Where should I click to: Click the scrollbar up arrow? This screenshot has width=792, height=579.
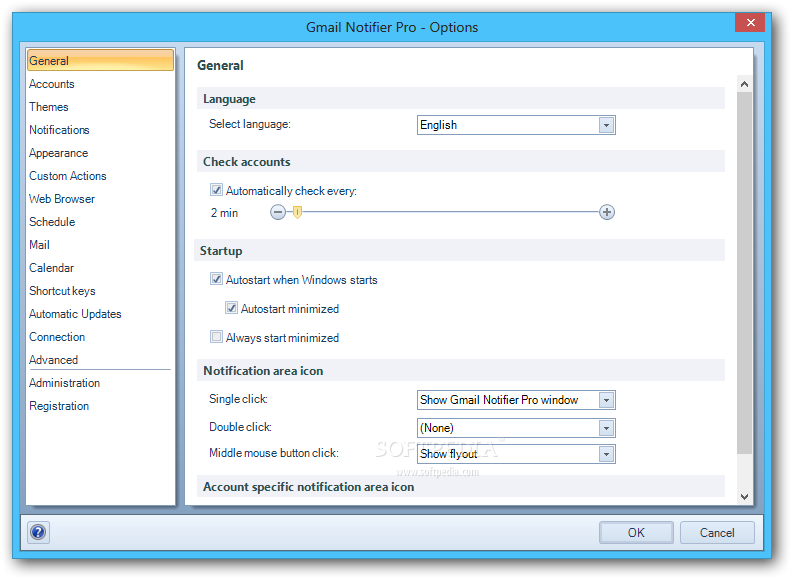[744, 84]
